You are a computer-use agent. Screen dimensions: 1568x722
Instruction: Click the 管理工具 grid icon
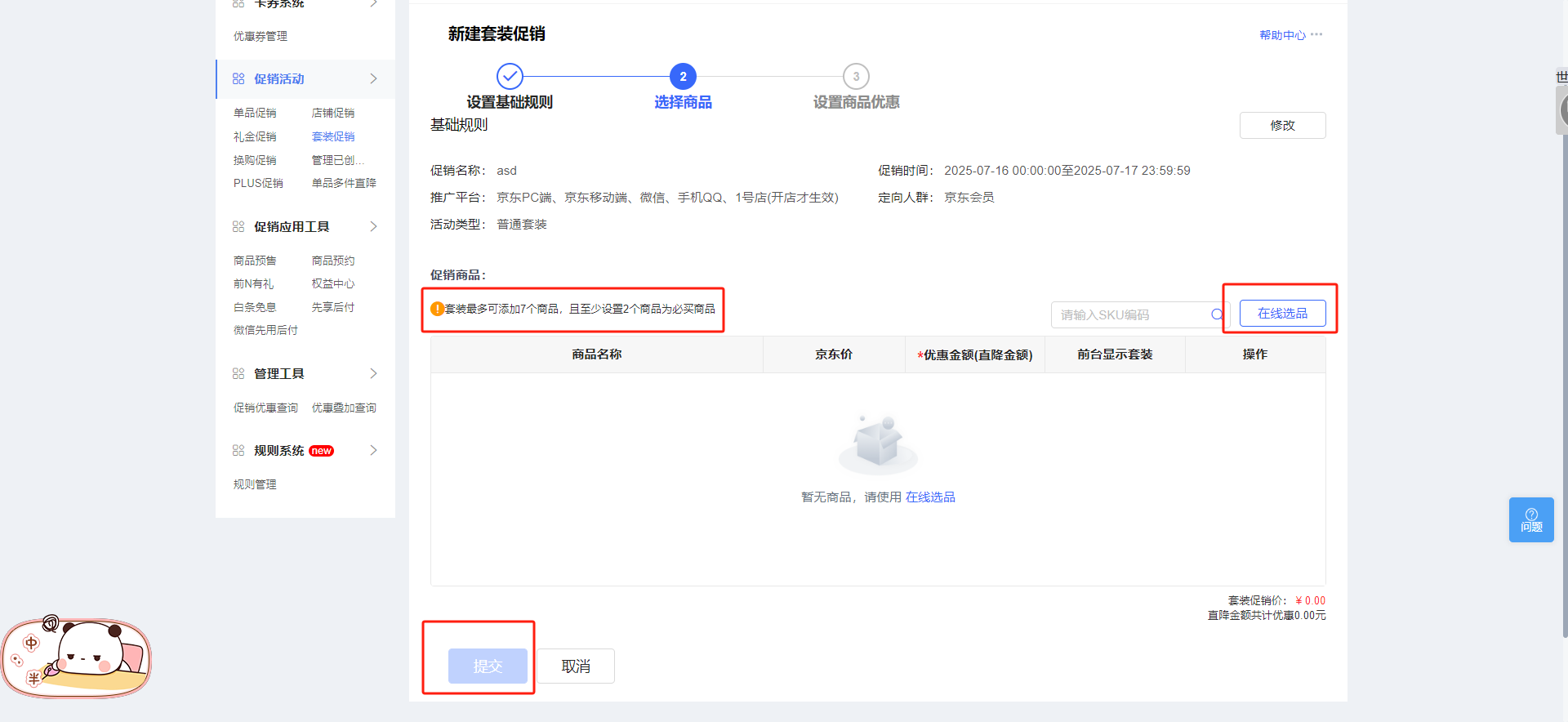click(x=238, y=373)
